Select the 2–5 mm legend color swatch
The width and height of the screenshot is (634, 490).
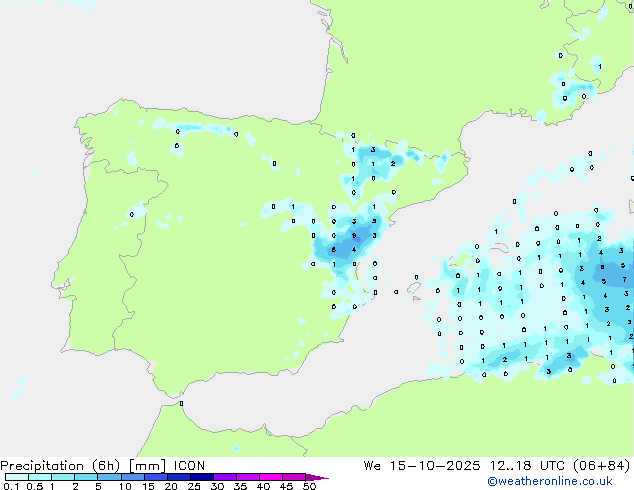pos(86,477)
